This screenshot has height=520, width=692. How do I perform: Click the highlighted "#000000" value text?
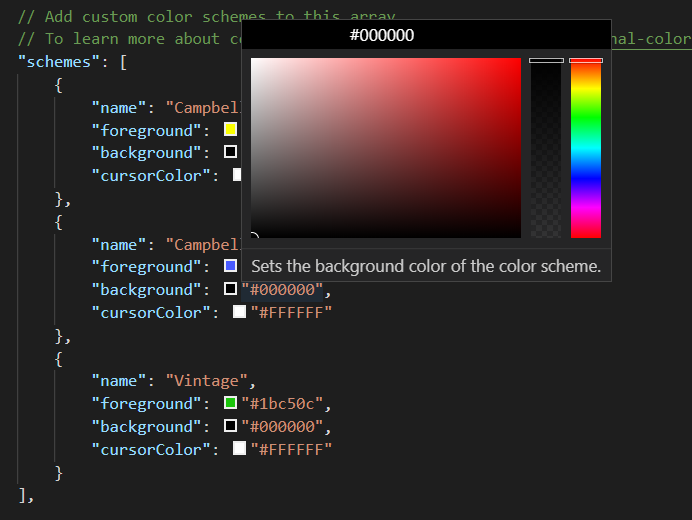click(282, 290)
